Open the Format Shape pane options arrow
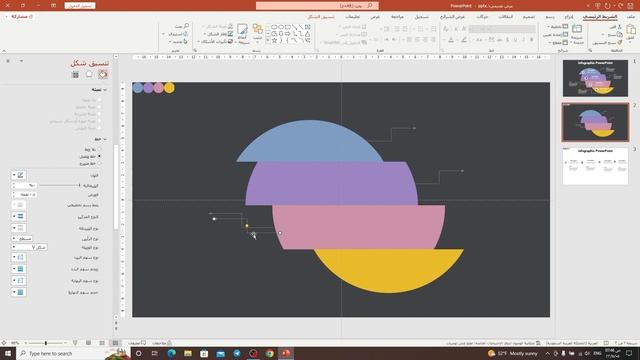Image resolution: width=640 pixels, height=360 pixels. [x=21, y=61]
